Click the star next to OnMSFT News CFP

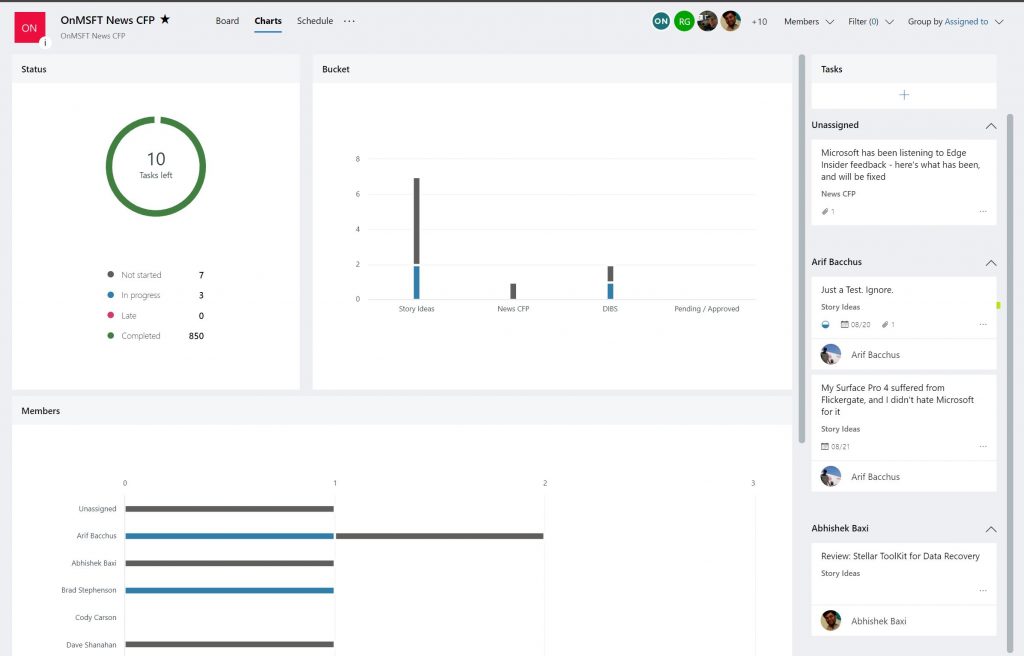point(166,17)
